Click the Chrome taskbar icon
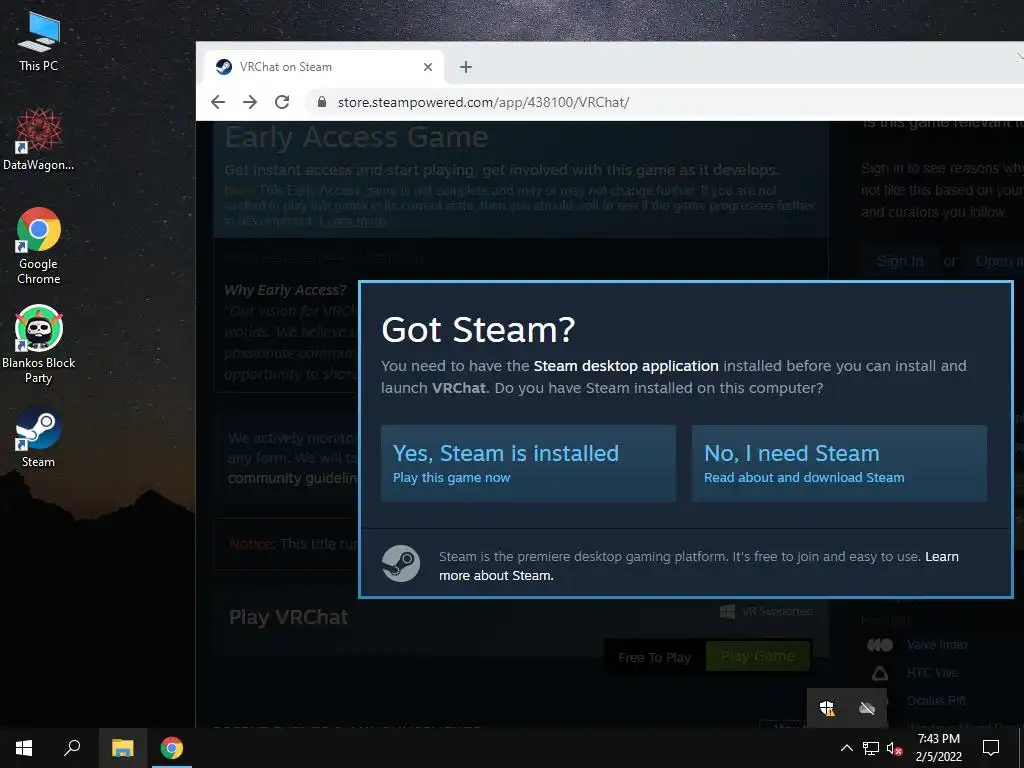 coord(172,748)
